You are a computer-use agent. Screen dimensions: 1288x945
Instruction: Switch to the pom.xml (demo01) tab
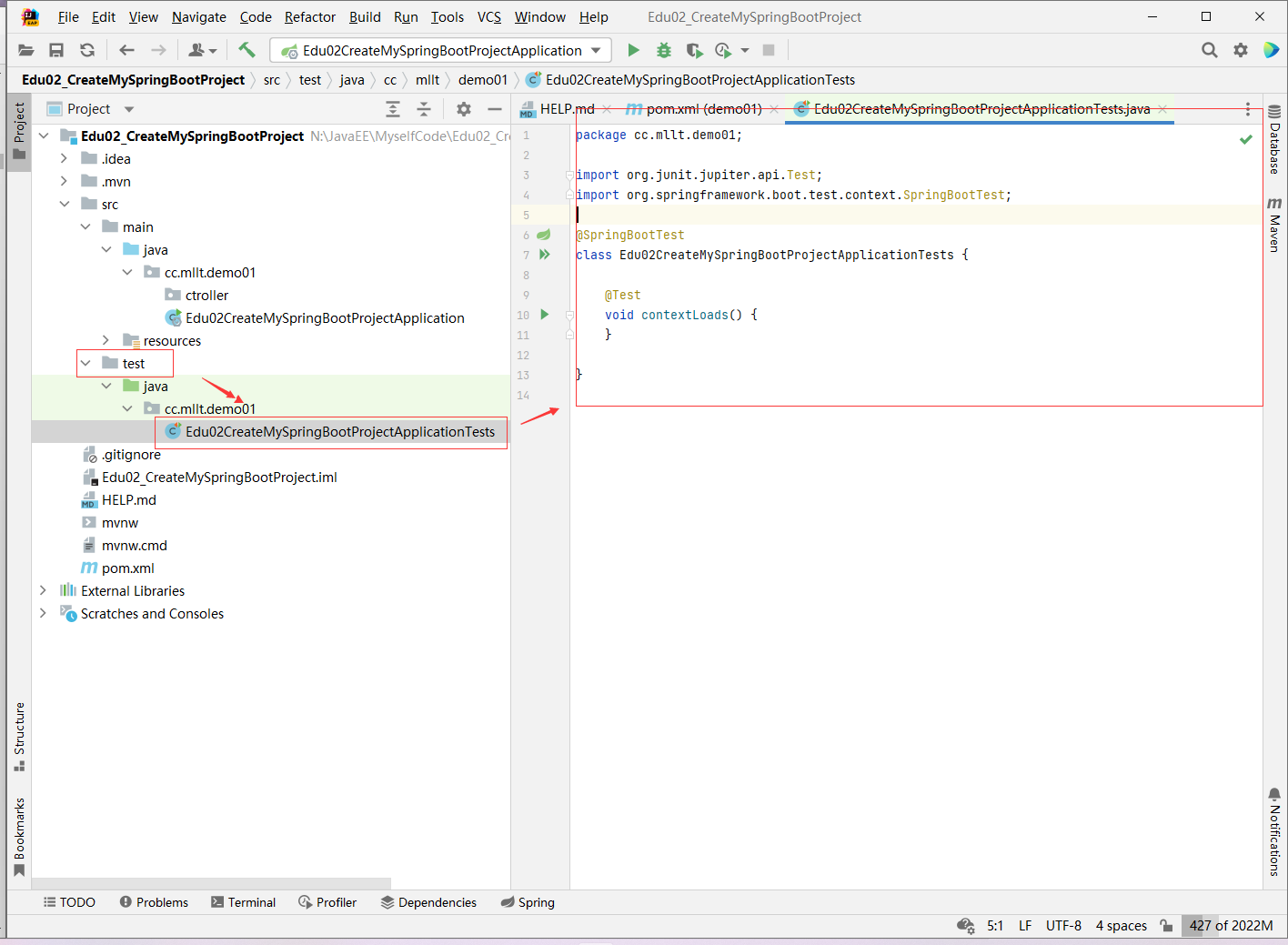point(703,109)
